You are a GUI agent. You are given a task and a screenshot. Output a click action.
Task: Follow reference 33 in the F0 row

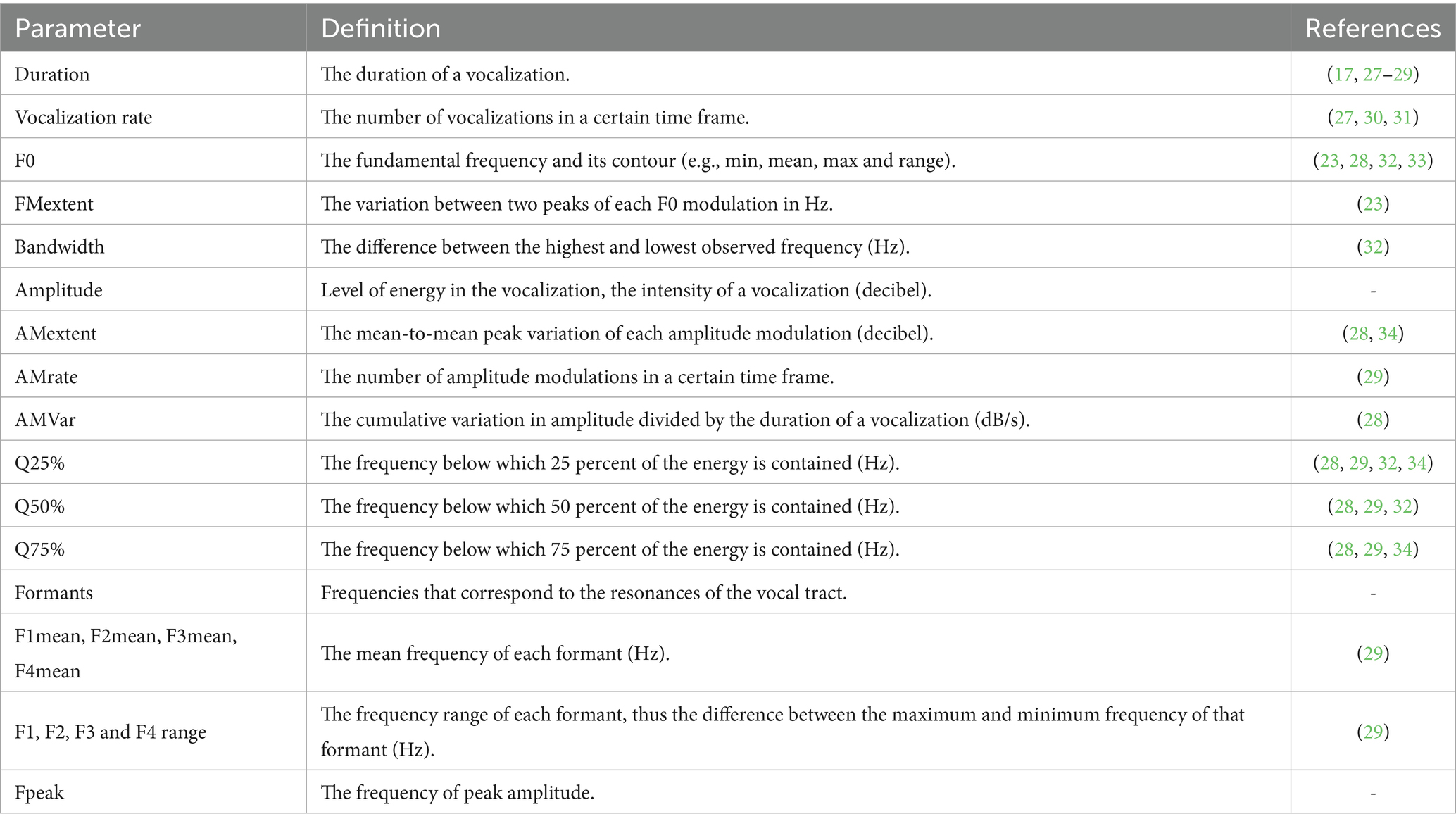pos(1417,161)
